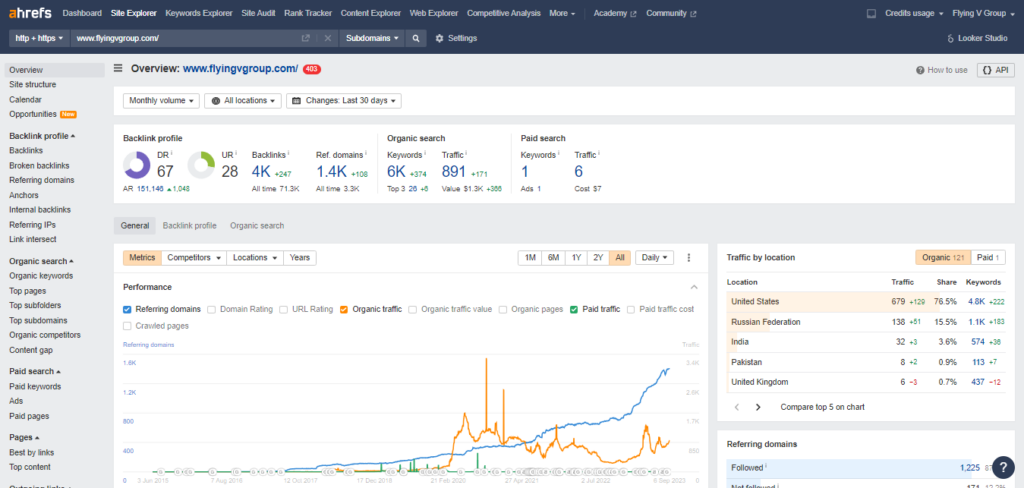1024x488 pixels.
Task: Go to next traffic location page arrow
Action: (x=758, y=407)
